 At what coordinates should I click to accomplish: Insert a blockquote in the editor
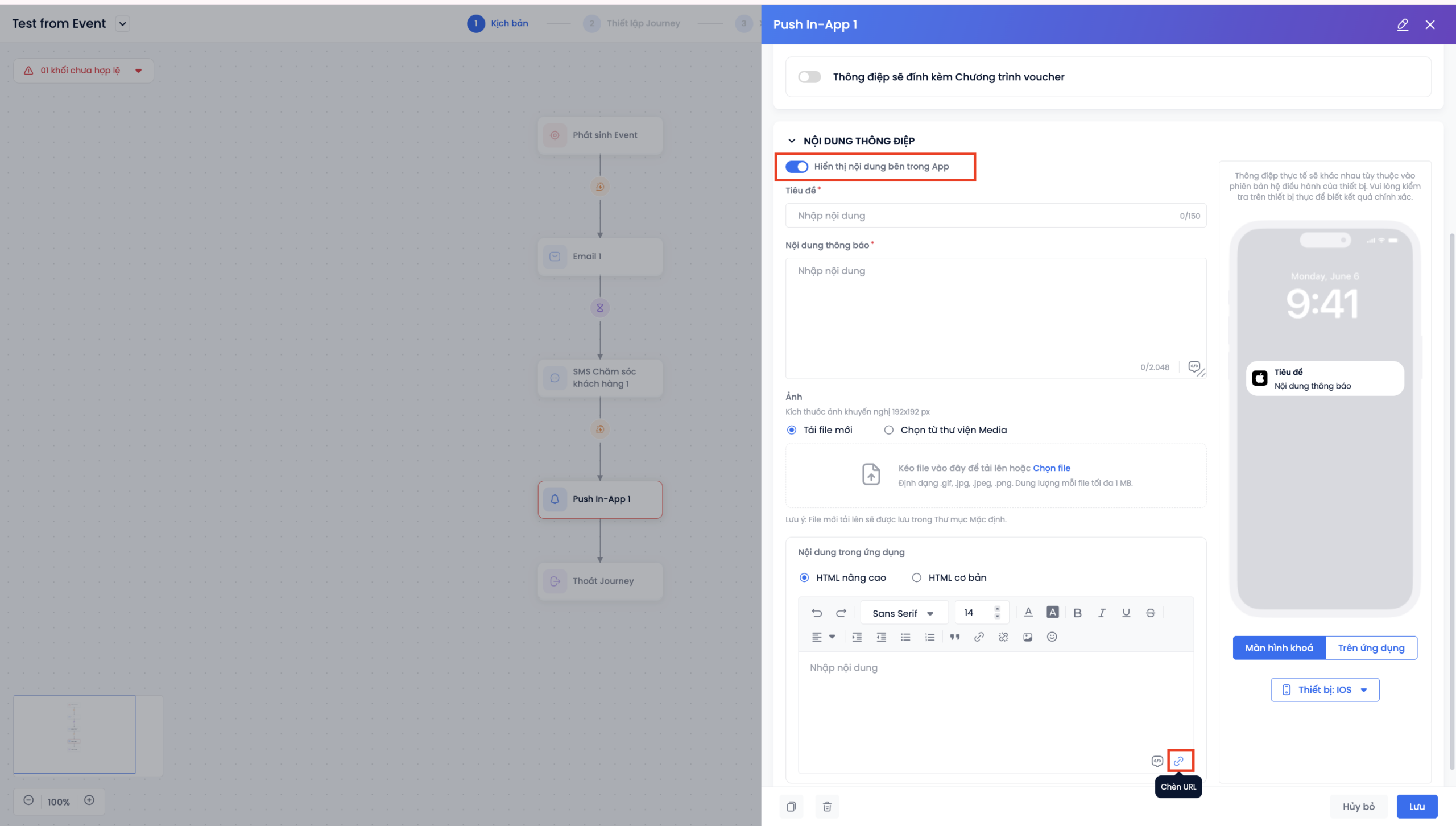pos(954,637)
